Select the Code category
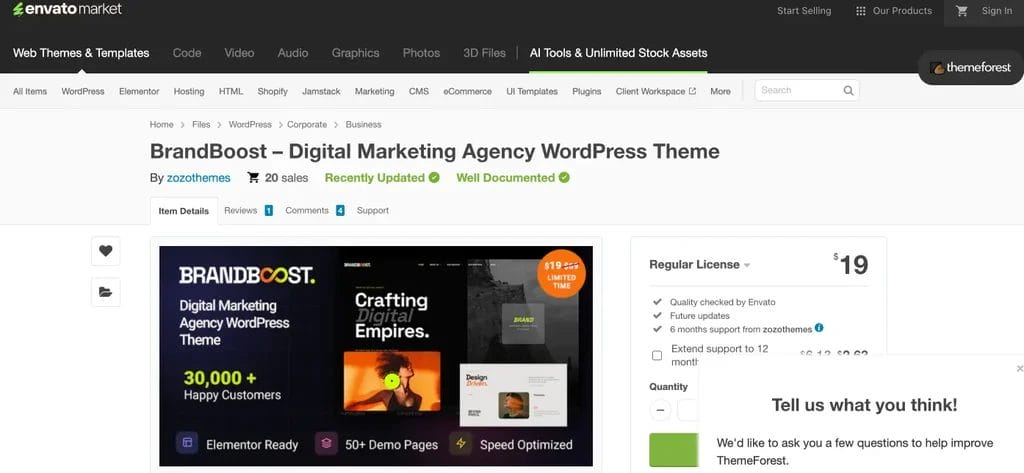The width and height of the screenshot is (1024, 473). pos(187,53)
